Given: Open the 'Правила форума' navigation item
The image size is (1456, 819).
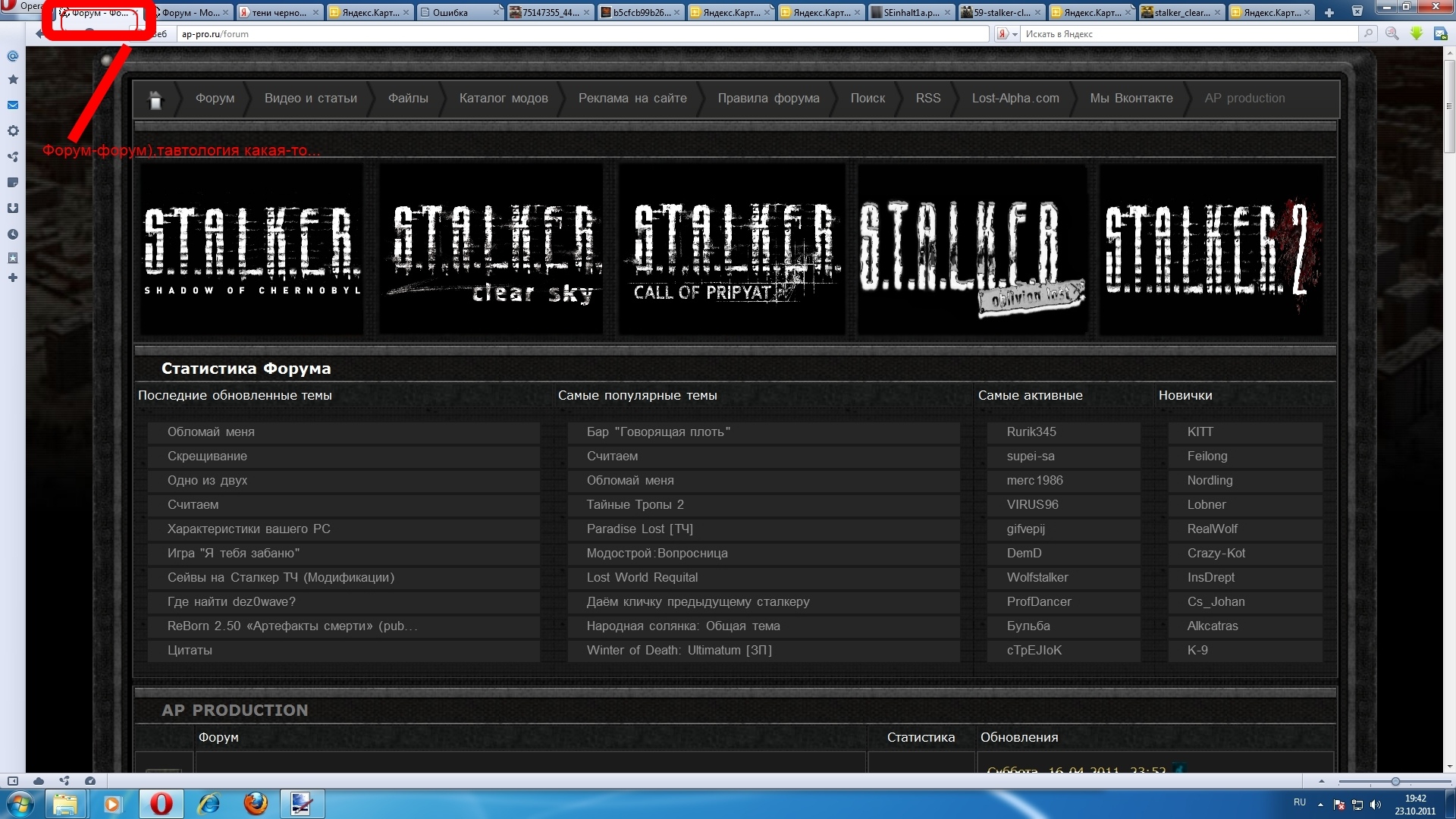Looking at the screenshot, I should click(x=769, y=99).
